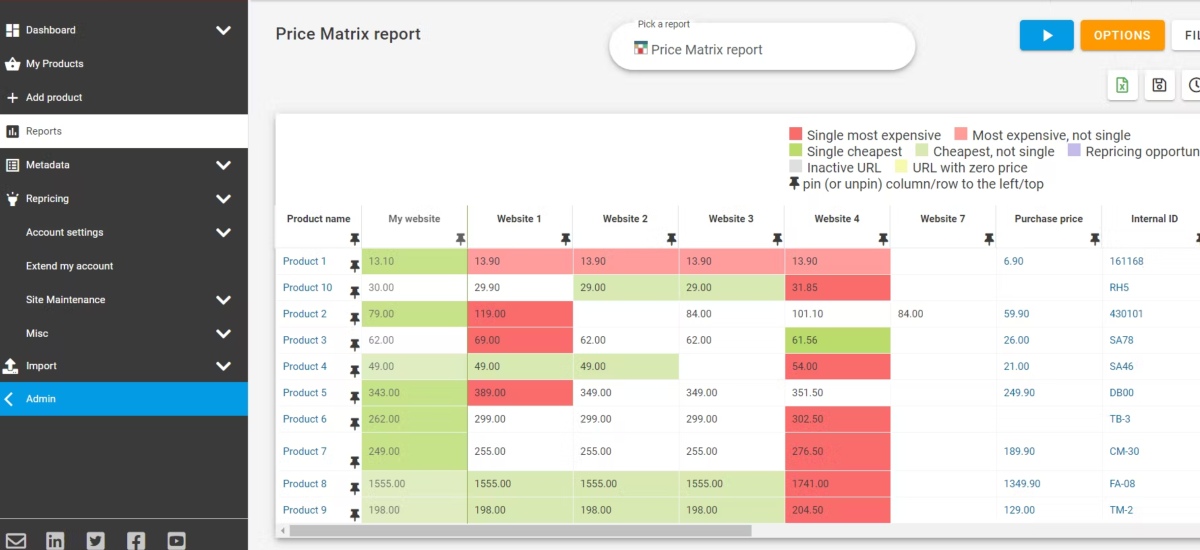1200x550 pixels.
Task: Click the orange OPTIONS button
Action: pyautogui.click(x=1122, y=35)
